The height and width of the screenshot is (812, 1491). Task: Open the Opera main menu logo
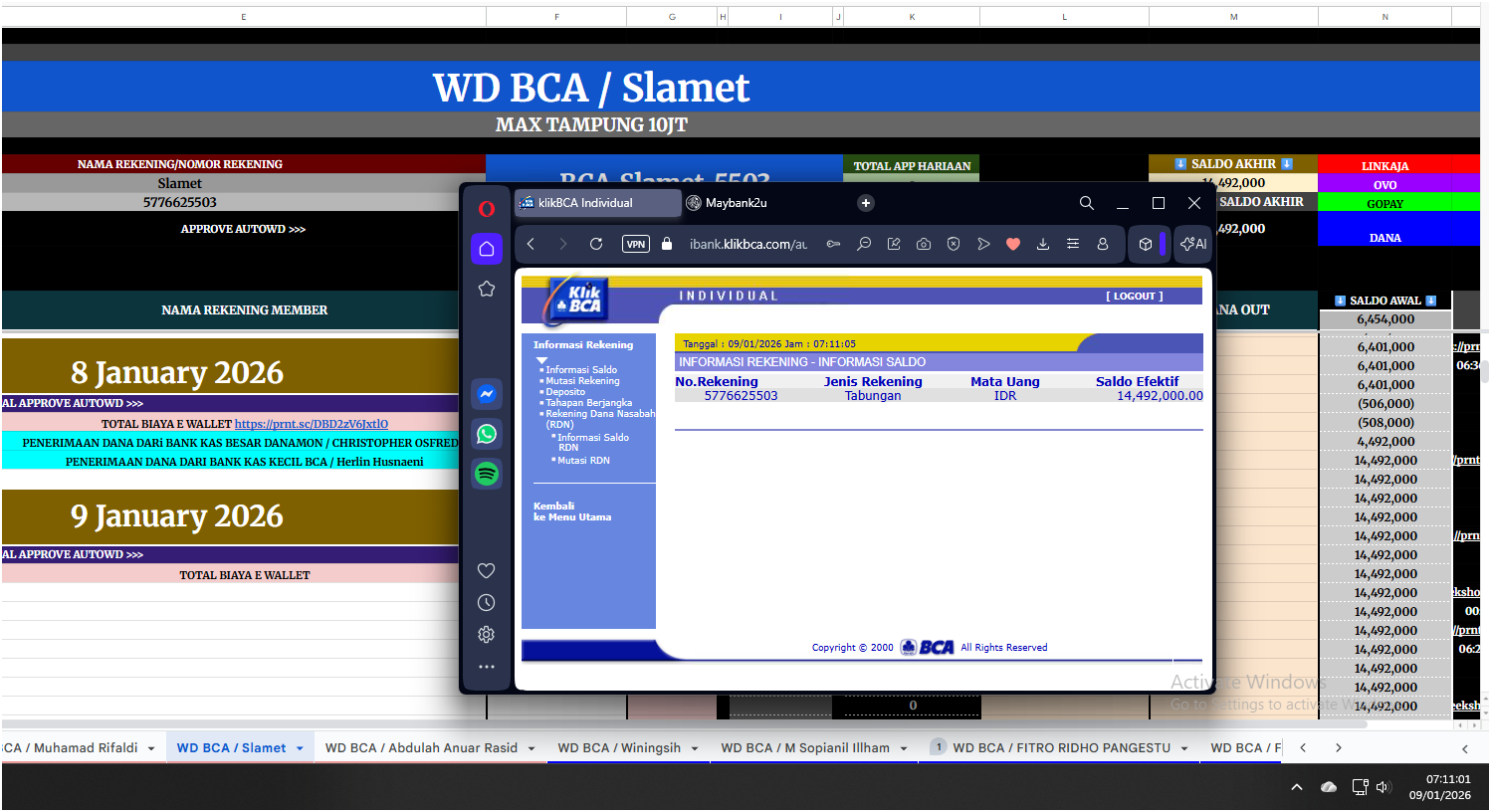coord(487,208)
